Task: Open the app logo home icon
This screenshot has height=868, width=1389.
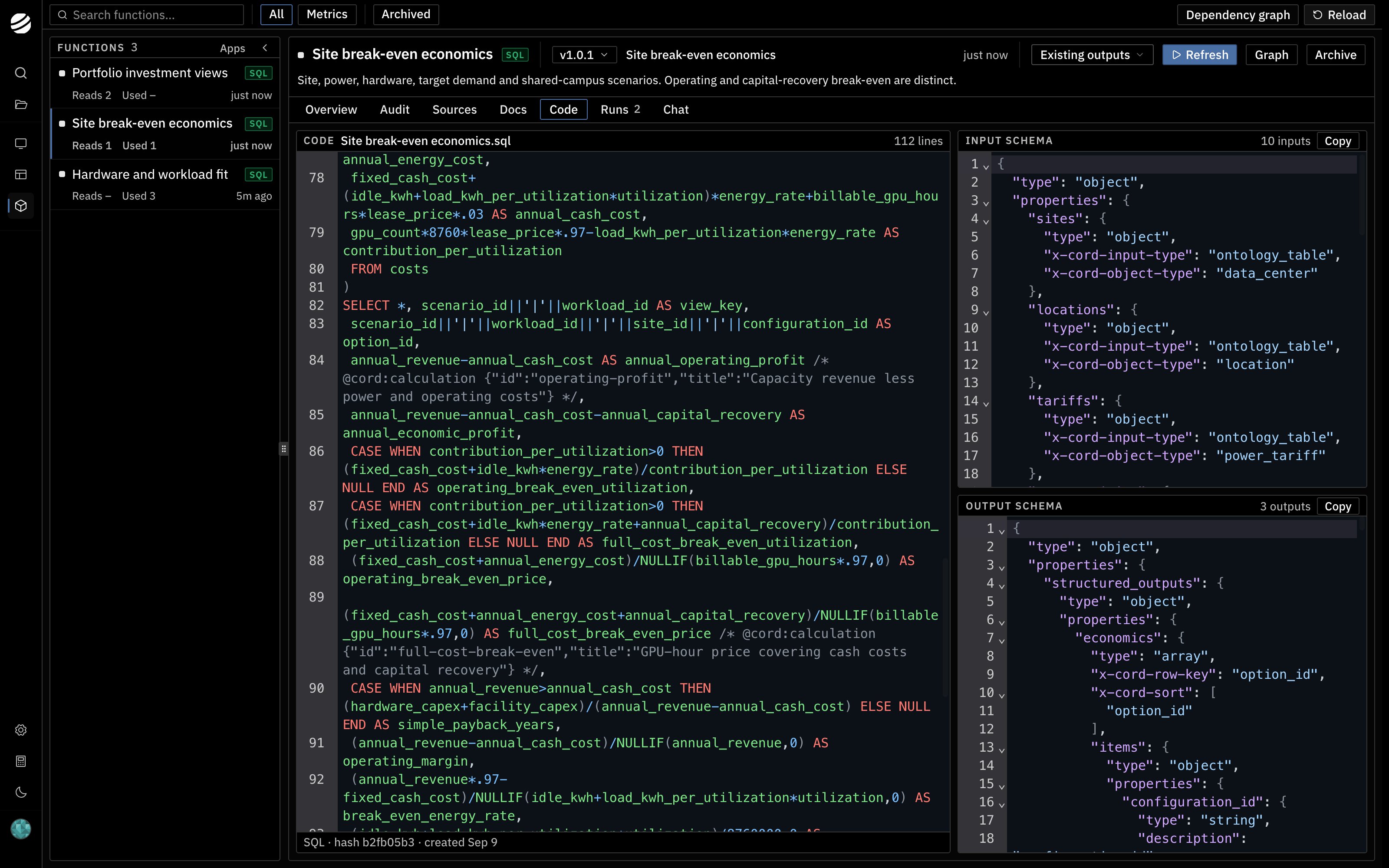Action: (21, 23)
